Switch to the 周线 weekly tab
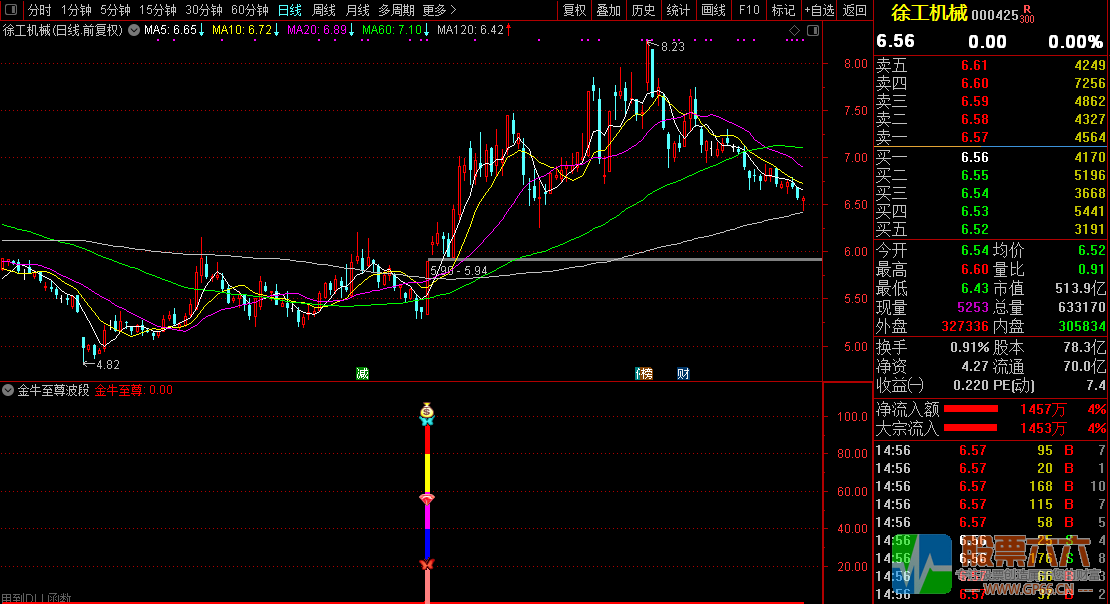Screen dimensions: 1110x604 click(x=324, y=10)
